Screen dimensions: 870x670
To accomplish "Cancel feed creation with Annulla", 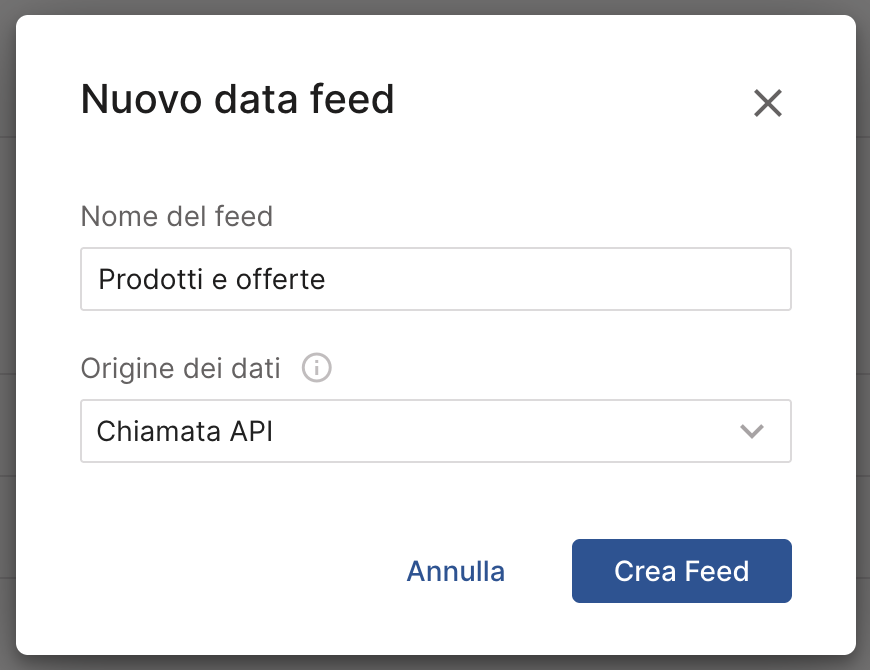I will tap(455, 571).
